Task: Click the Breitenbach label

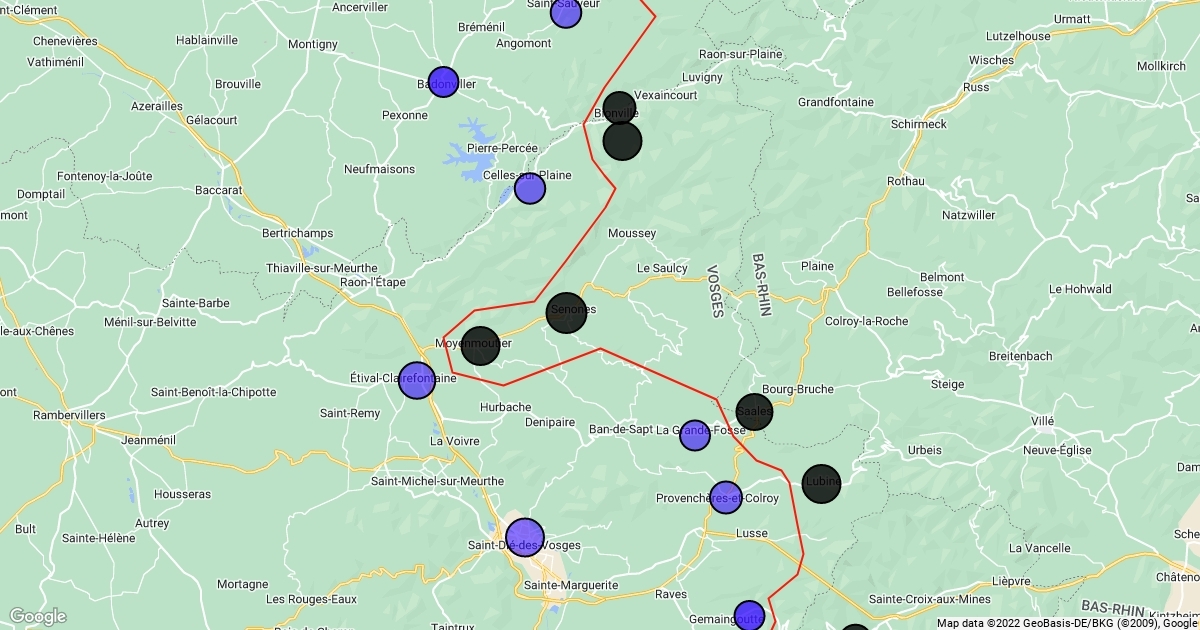Action: (1020, 356)
